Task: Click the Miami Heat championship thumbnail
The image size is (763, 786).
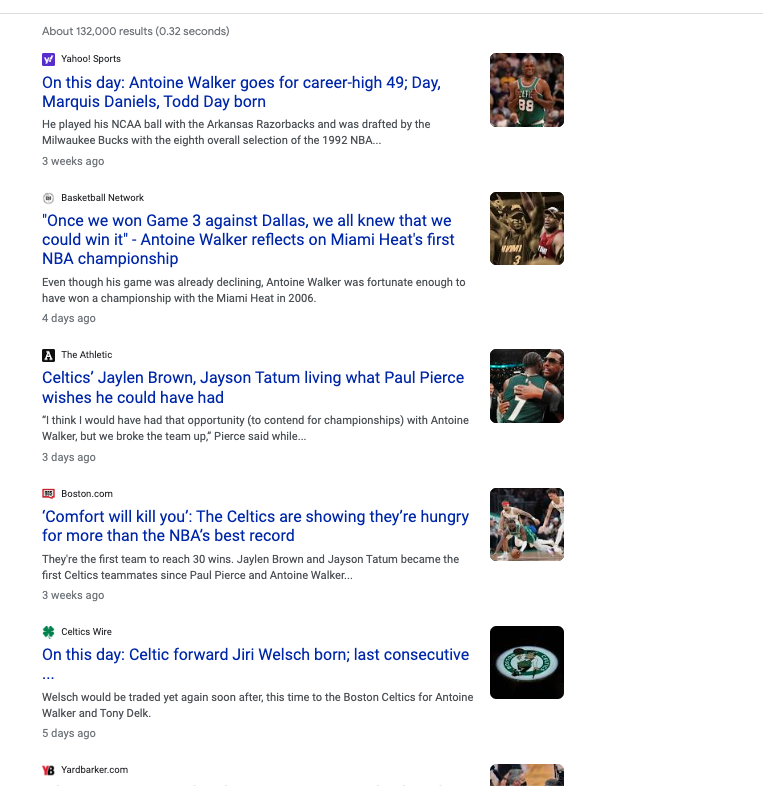Action: 527,229
